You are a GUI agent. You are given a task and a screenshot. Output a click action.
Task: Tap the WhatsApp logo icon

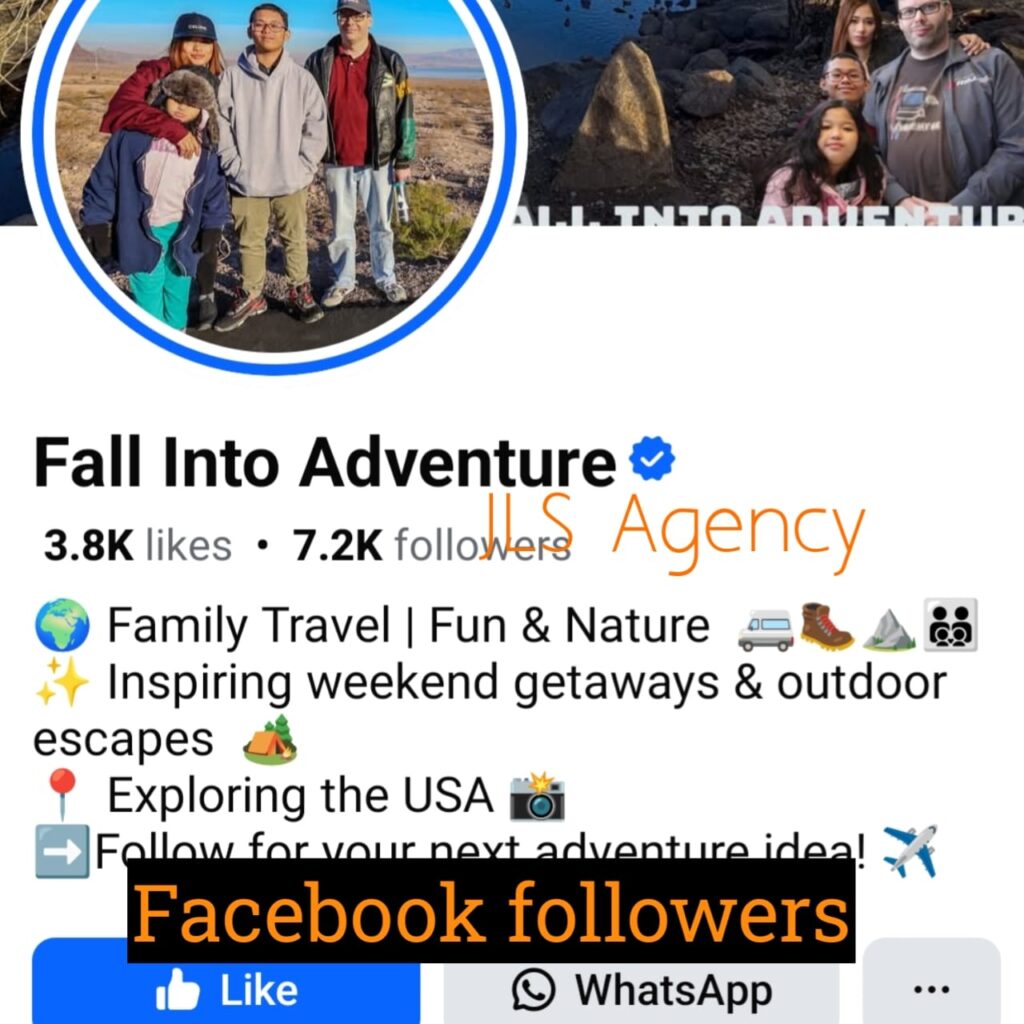click(534, 989)
